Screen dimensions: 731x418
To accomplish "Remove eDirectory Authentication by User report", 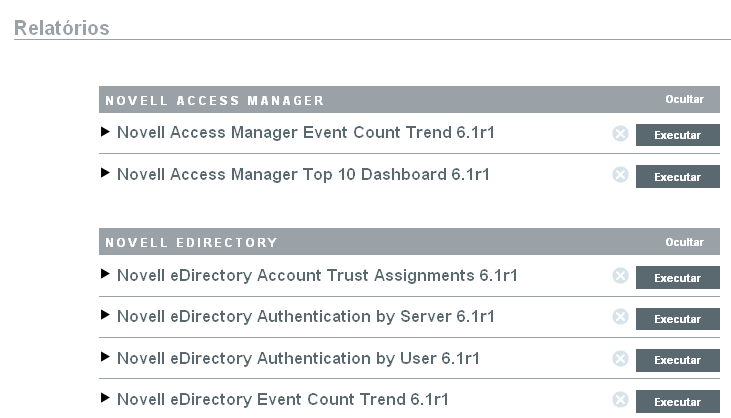I will pos(620,358).
